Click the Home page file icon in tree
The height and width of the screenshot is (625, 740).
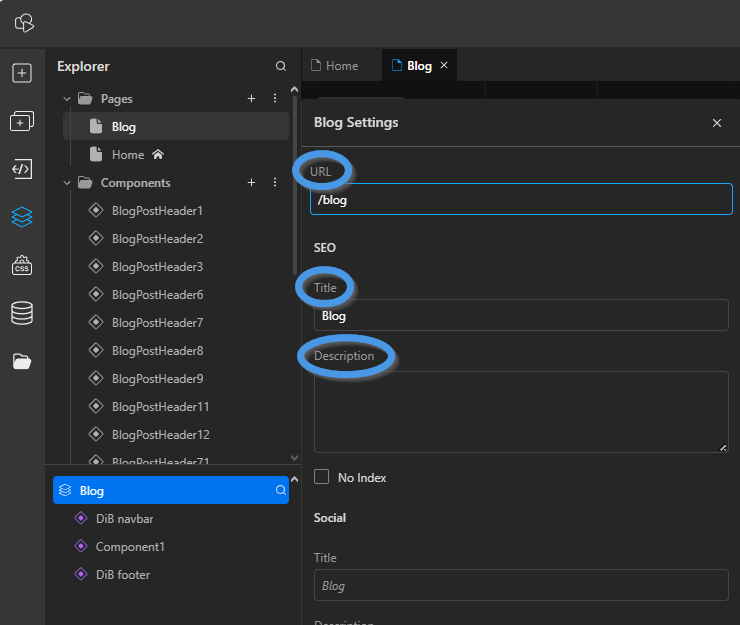click(96, 154)
